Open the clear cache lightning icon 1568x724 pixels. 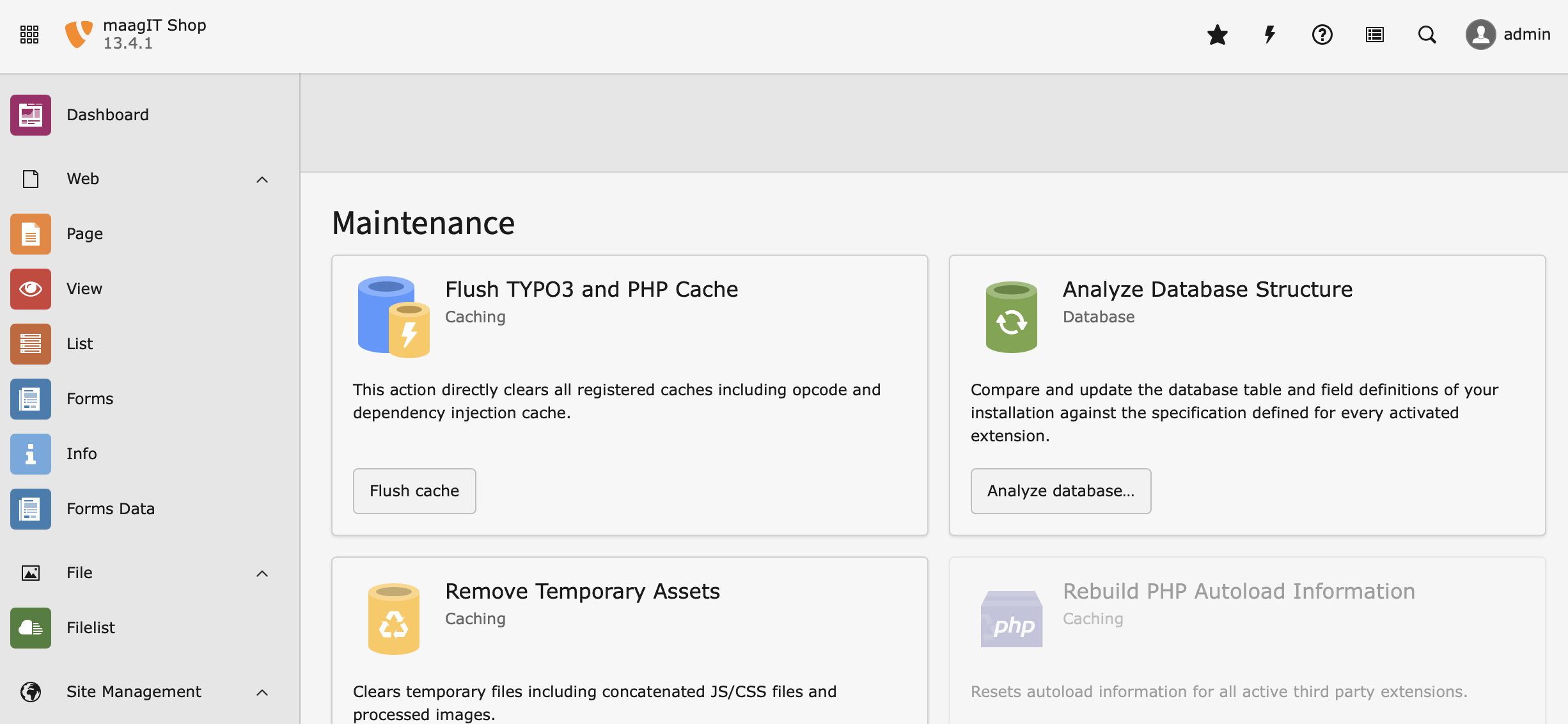pos(1270,35)
